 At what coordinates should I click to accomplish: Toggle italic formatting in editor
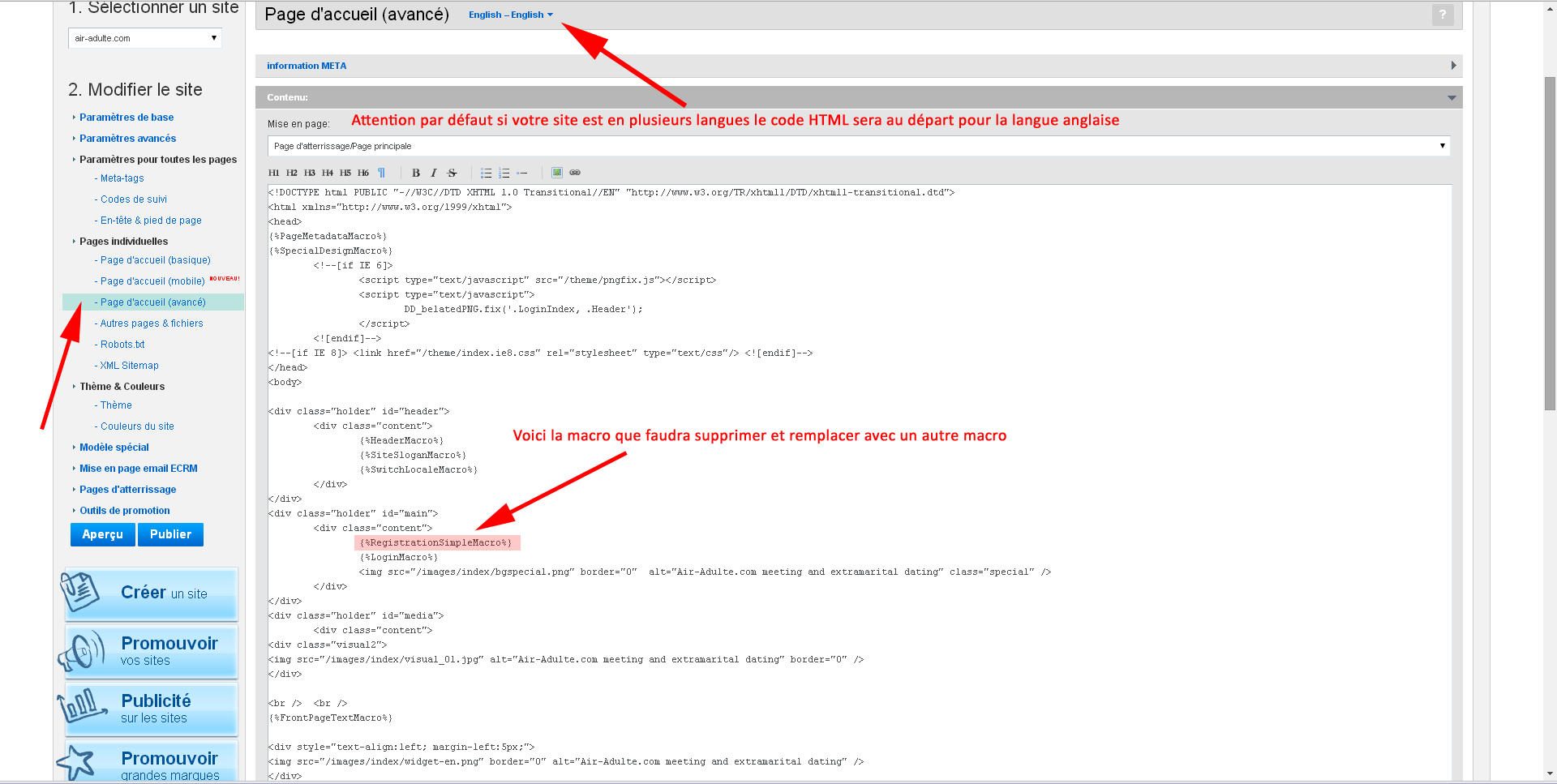click(434, 173)
